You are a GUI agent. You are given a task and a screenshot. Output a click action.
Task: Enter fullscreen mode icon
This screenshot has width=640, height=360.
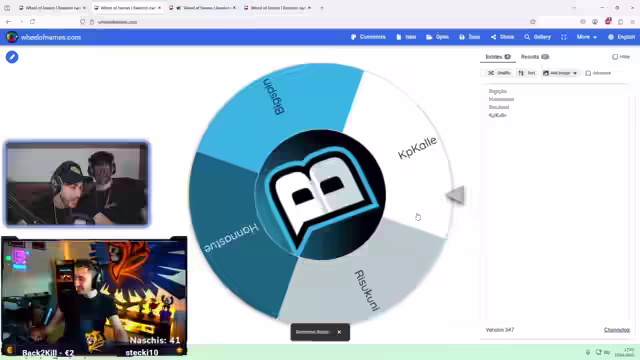click(x=564, y=37)
